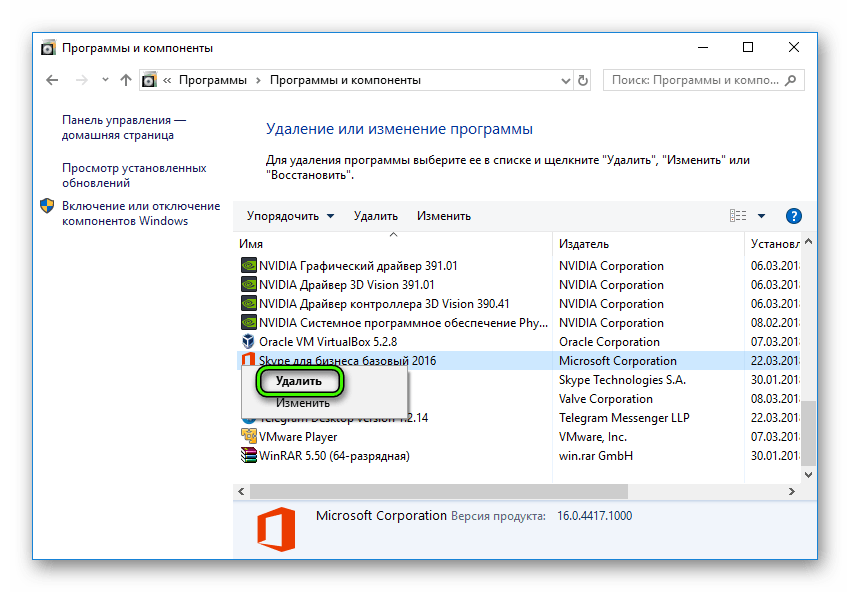Maximize the Программы и компоненты window
Screen dimensions: 850x592
[x=748, y=47]
